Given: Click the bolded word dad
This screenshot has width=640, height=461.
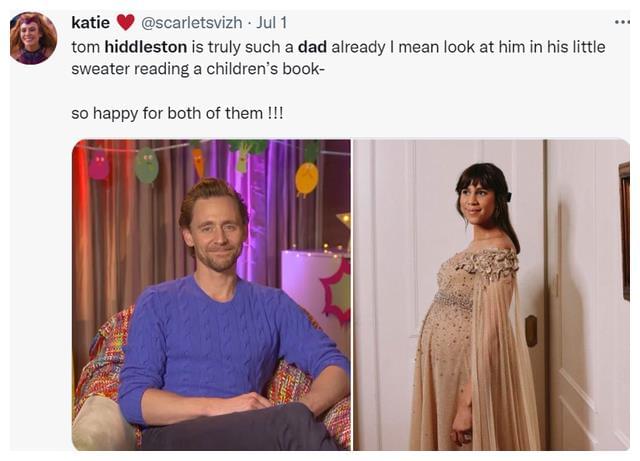Looking at the screenshot, I should click(x=312, y=47).
